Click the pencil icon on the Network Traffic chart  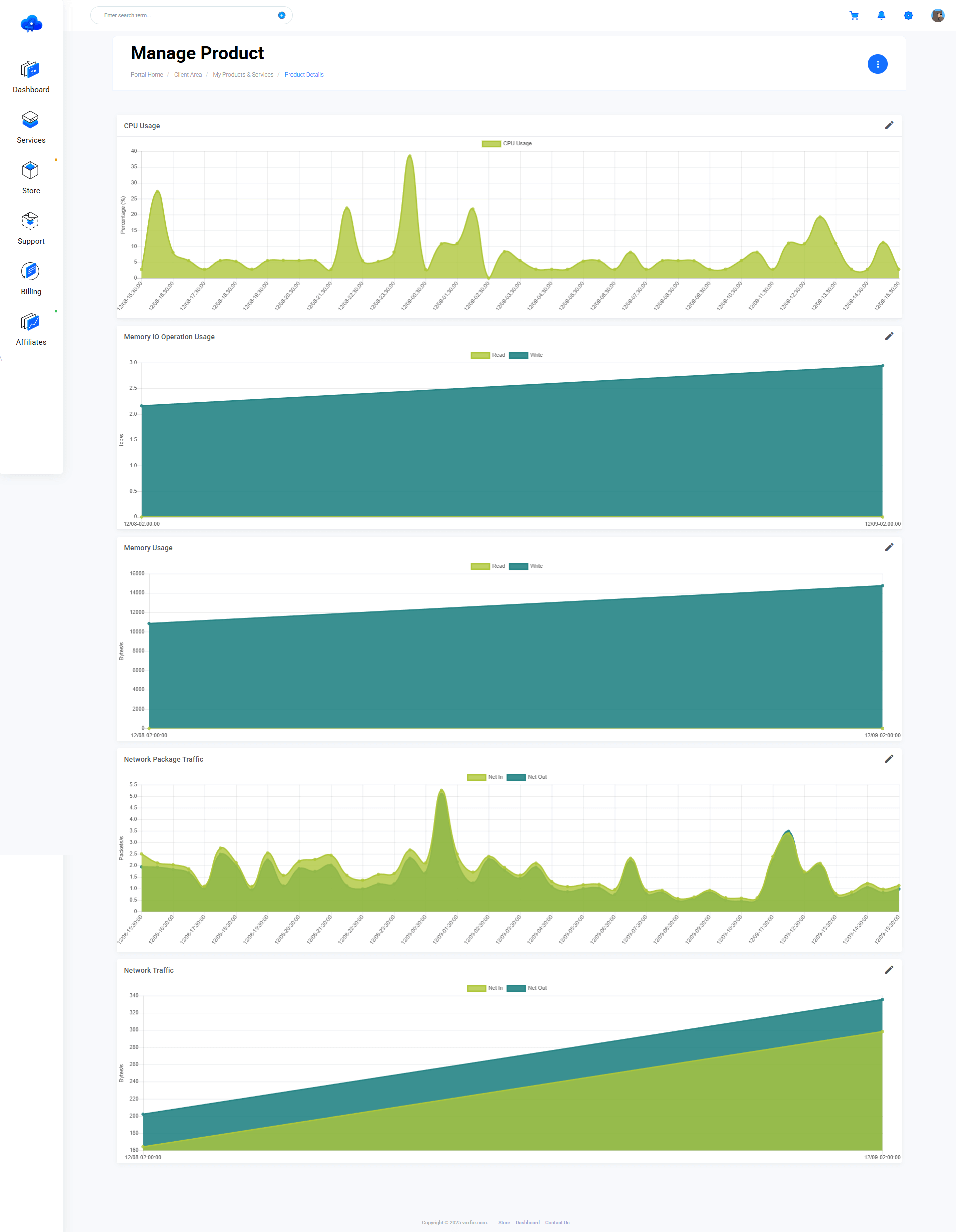[x=889, y=970]
